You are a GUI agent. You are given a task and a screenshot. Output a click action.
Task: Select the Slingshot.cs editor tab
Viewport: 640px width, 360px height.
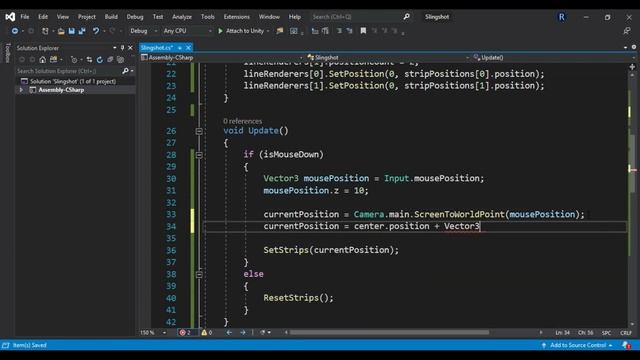(x=157, y=48)
